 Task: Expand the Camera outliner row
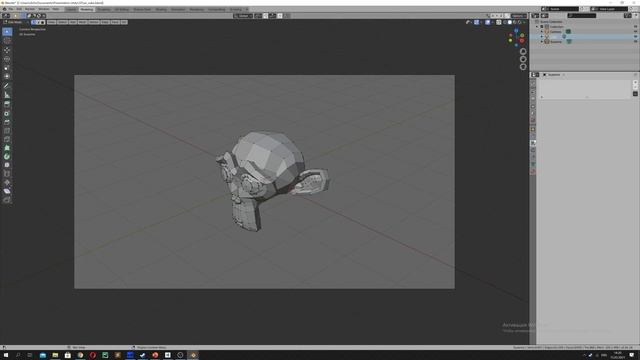542,31
